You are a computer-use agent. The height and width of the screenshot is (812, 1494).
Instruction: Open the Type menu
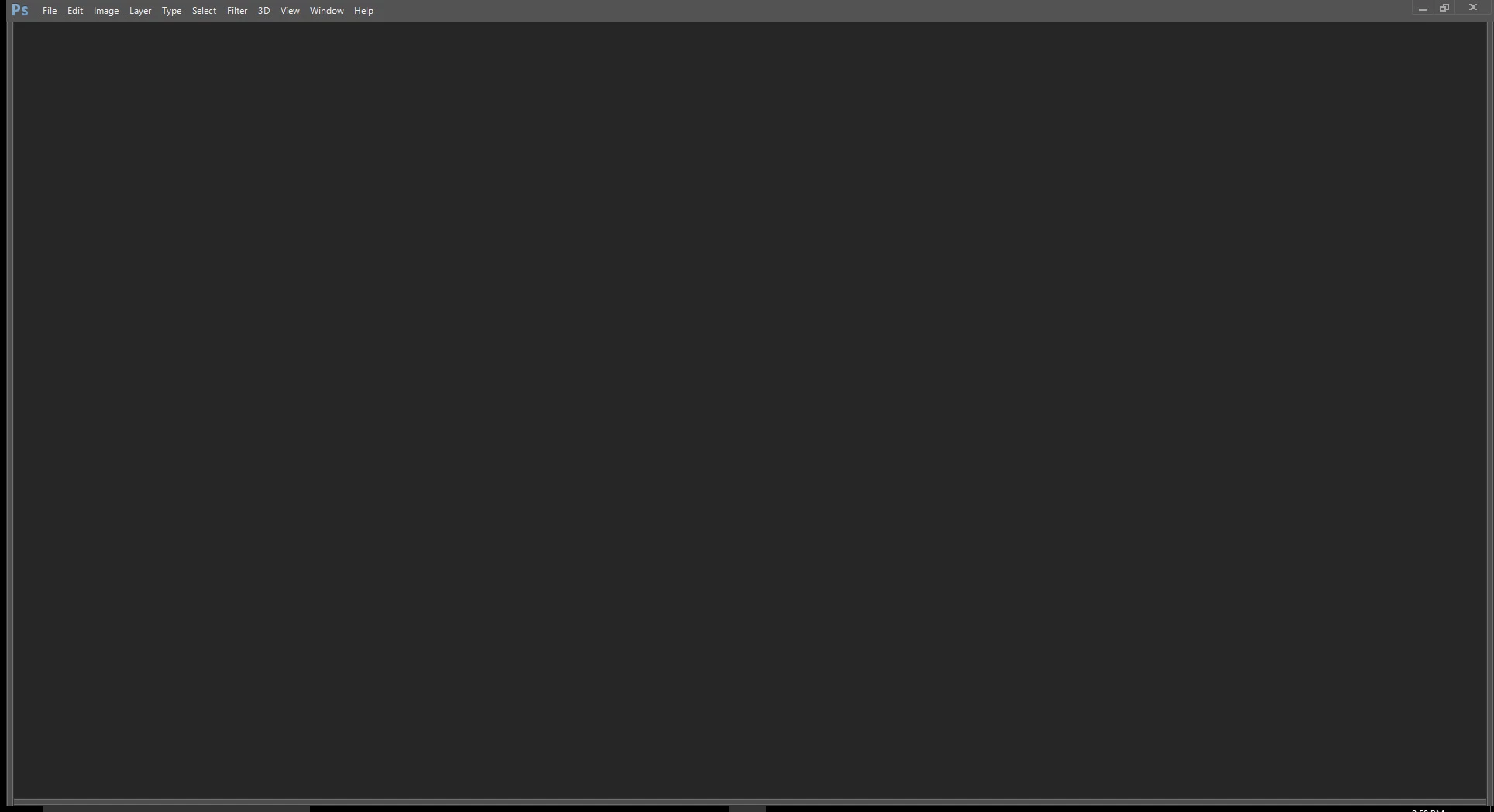171,11
